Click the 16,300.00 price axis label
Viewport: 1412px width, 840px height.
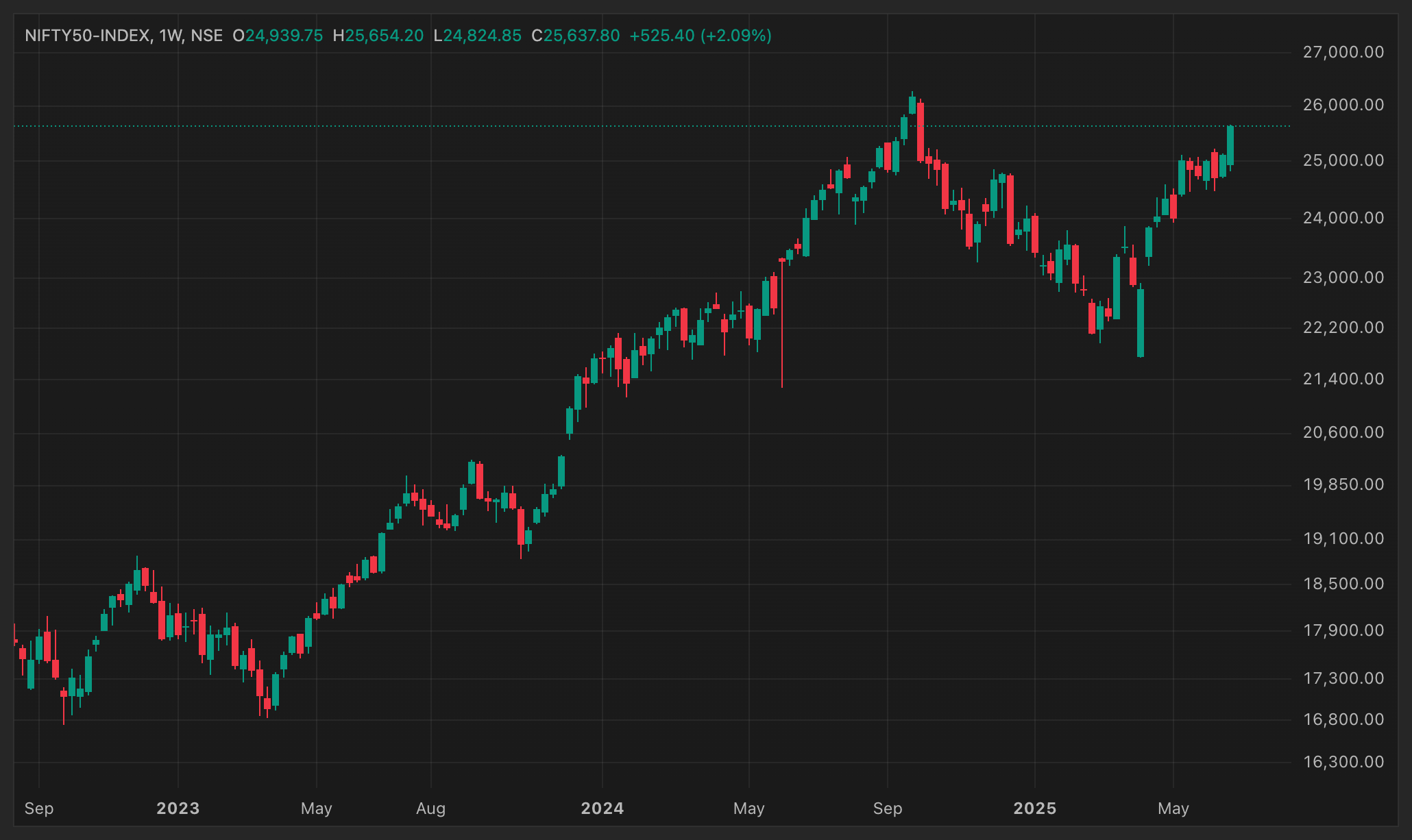[1343, 762]
